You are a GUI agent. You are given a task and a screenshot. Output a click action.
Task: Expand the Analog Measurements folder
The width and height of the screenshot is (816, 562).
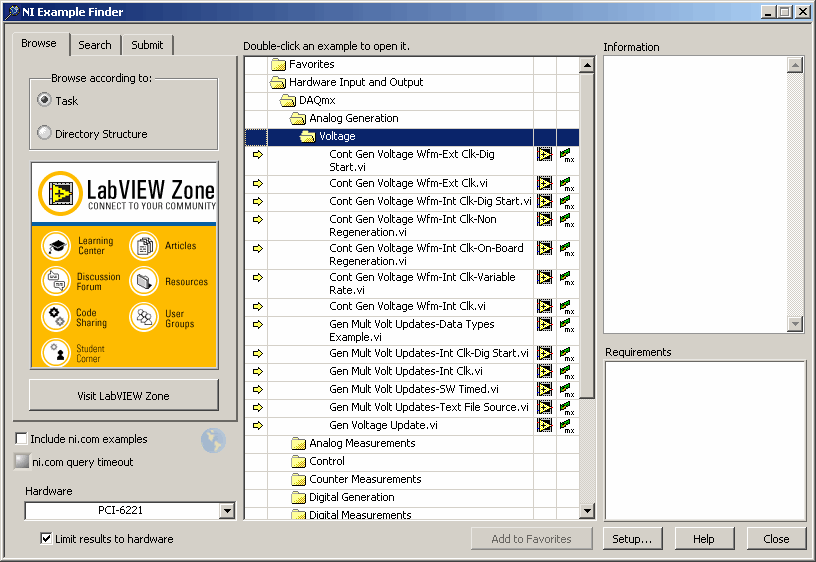pyautogui.click(x=299, y=443)
